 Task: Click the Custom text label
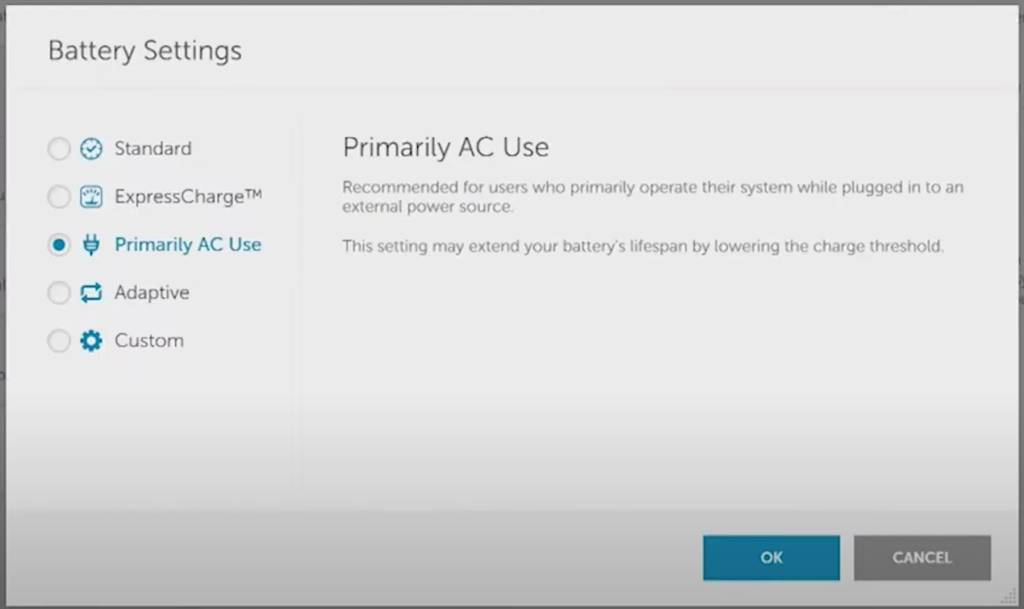click(x=149, y=341)
